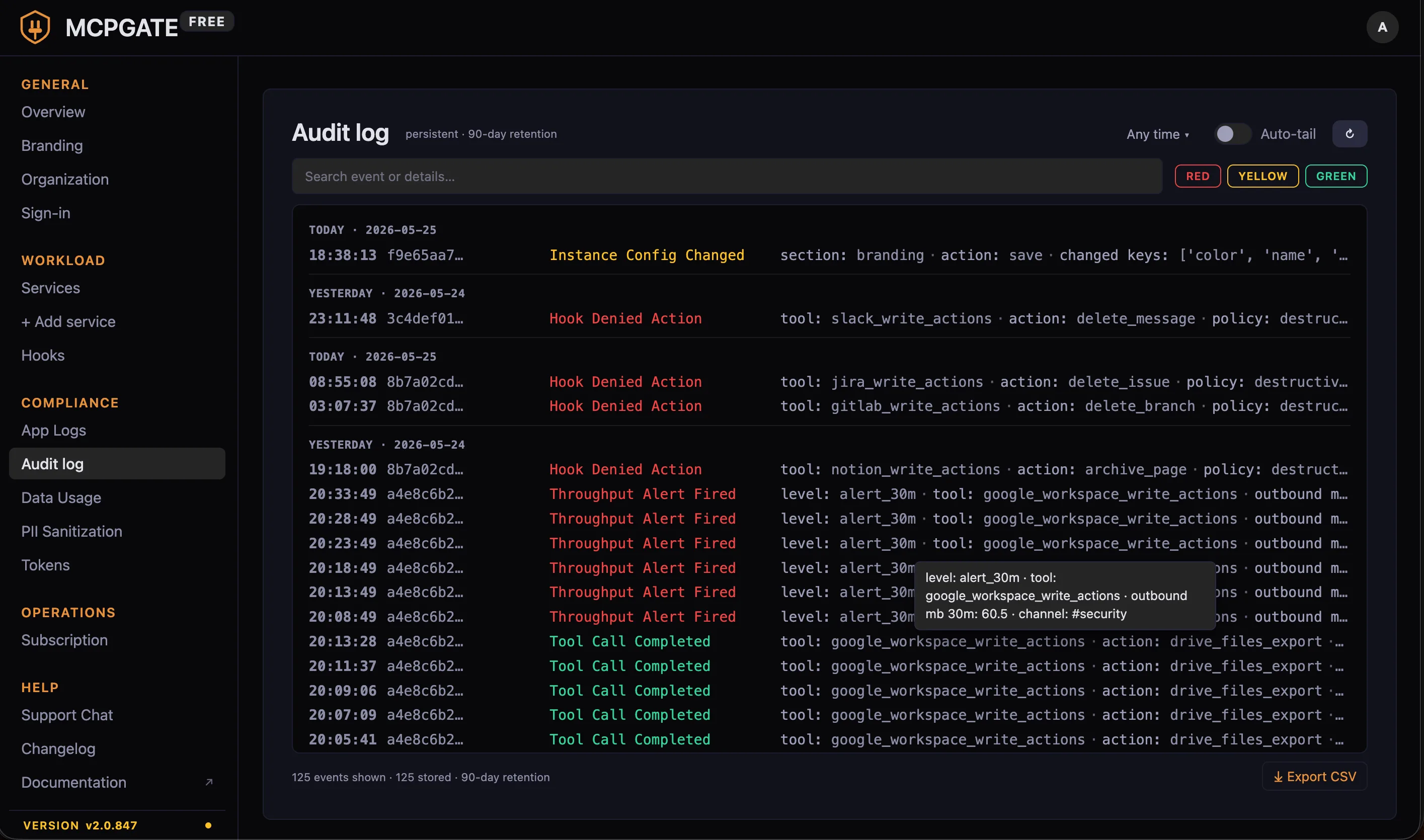Screen dimensions: 1424x840
Task: Go to Organization settings
Action: [65, 180]
